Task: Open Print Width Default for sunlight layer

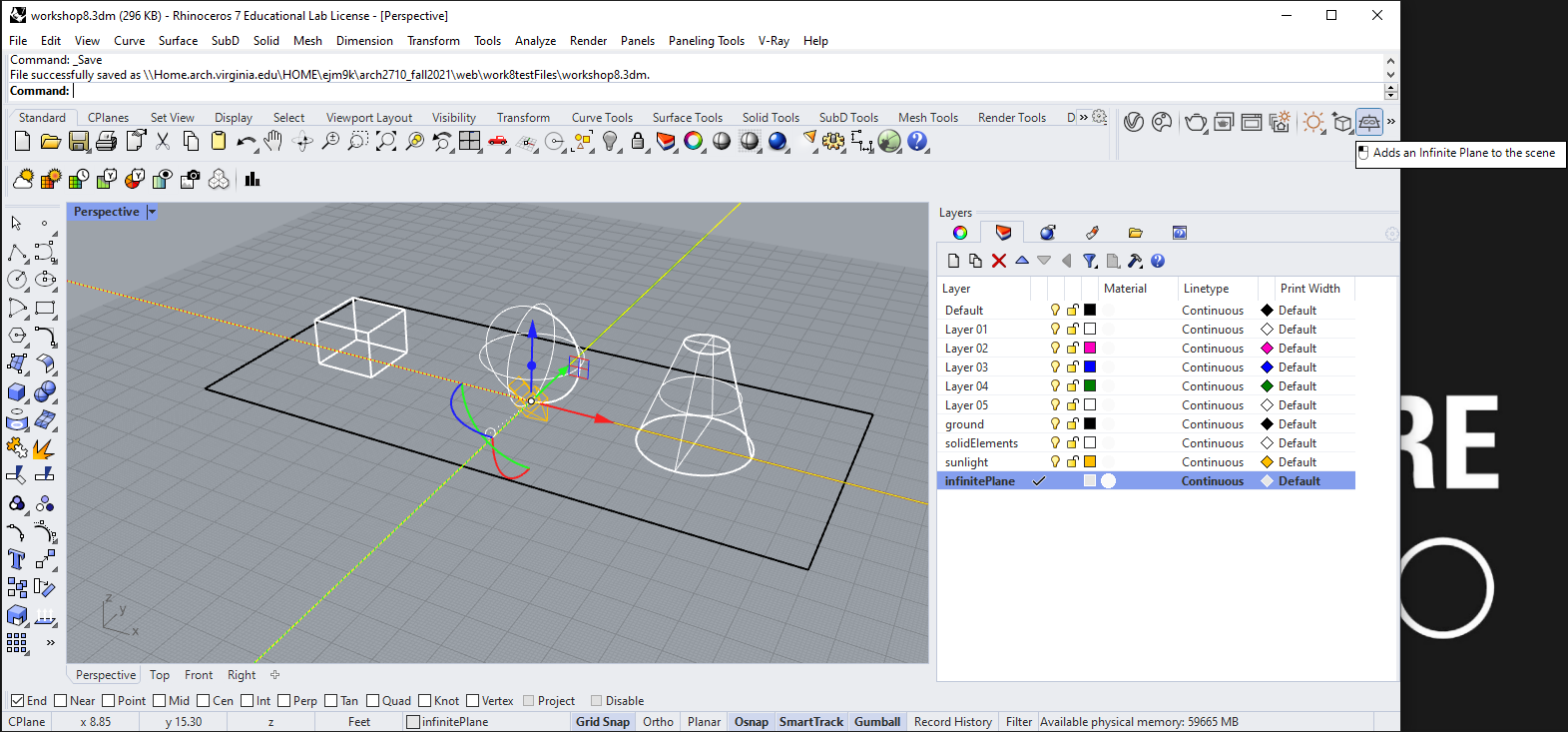Action: point(1297,461)
